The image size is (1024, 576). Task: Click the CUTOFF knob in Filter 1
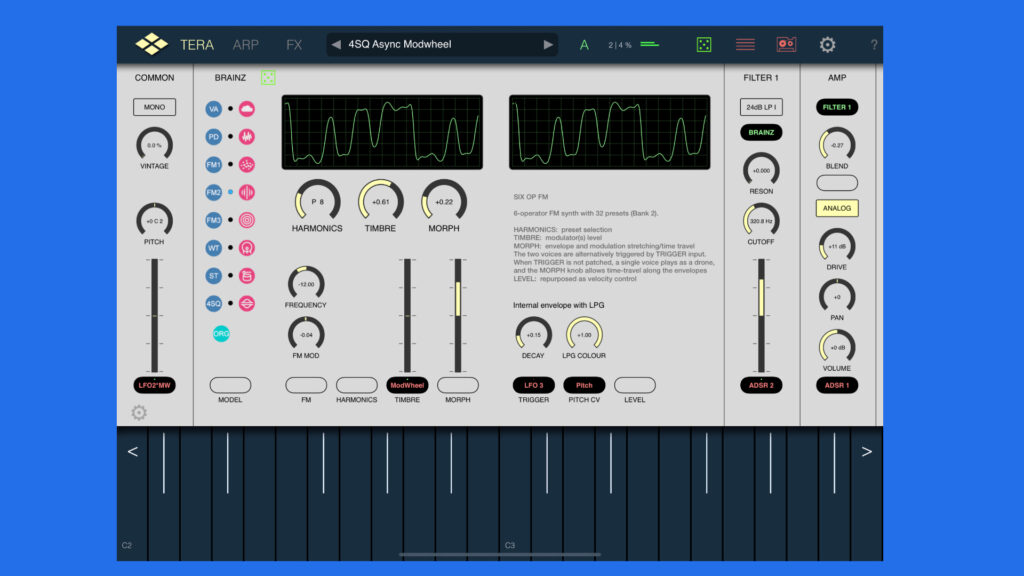tap(760, 222)
